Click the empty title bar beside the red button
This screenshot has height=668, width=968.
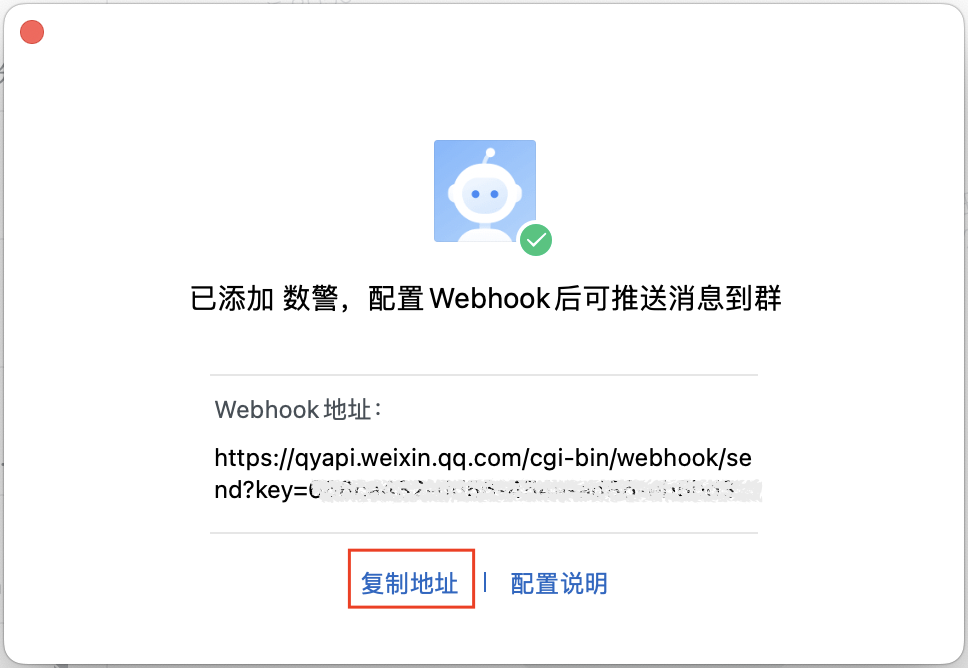(x=494, y=32)
